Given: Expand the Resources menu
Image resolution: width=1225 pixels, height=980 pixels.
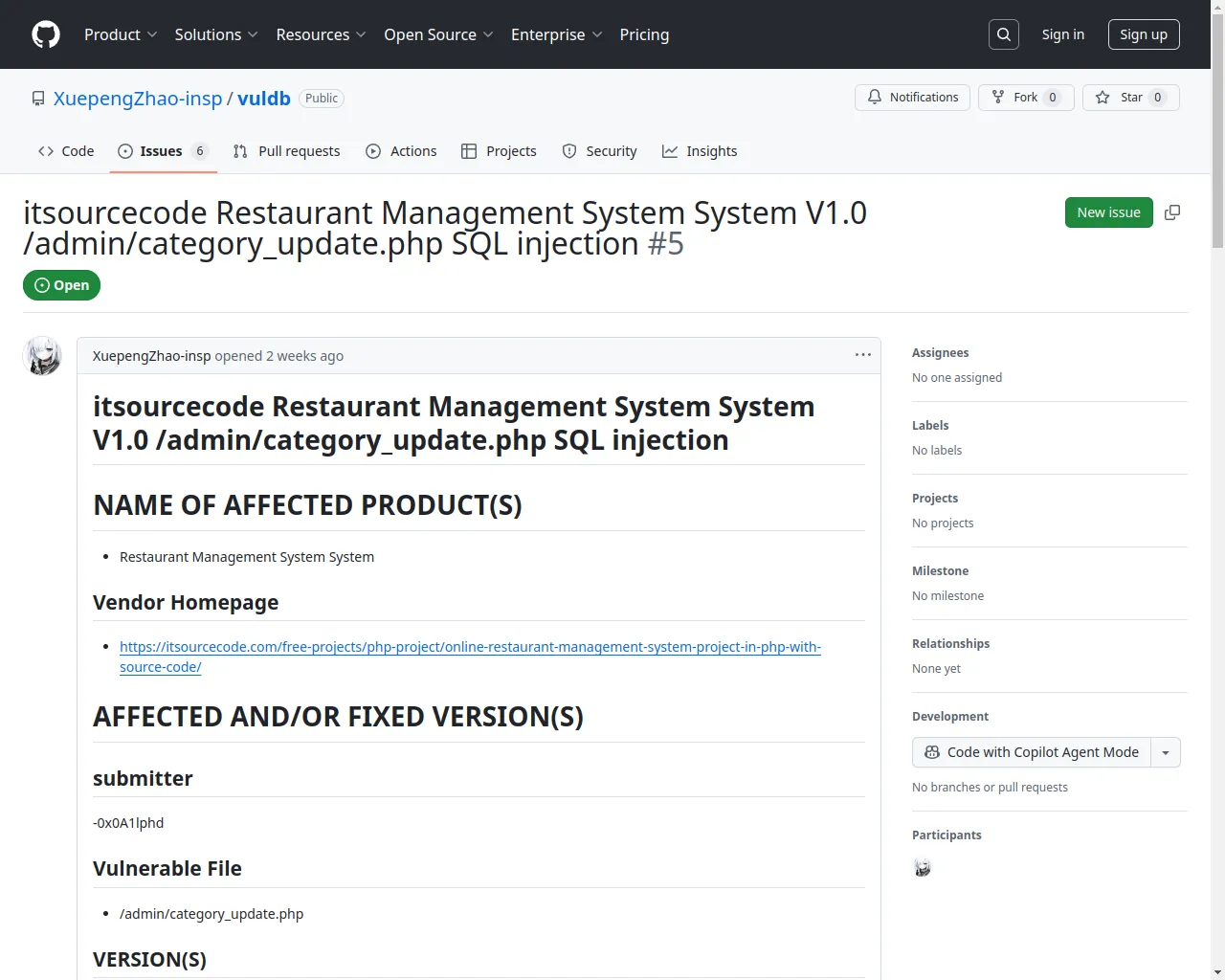Looking at the screenshot, I should tap(322, 34).
